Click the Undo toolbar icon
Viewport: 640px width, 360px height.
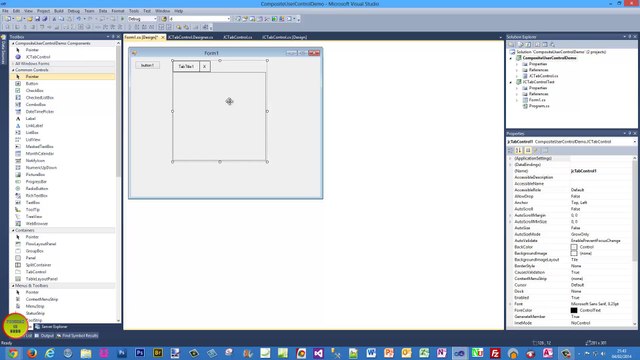click(x=79, y=19)
